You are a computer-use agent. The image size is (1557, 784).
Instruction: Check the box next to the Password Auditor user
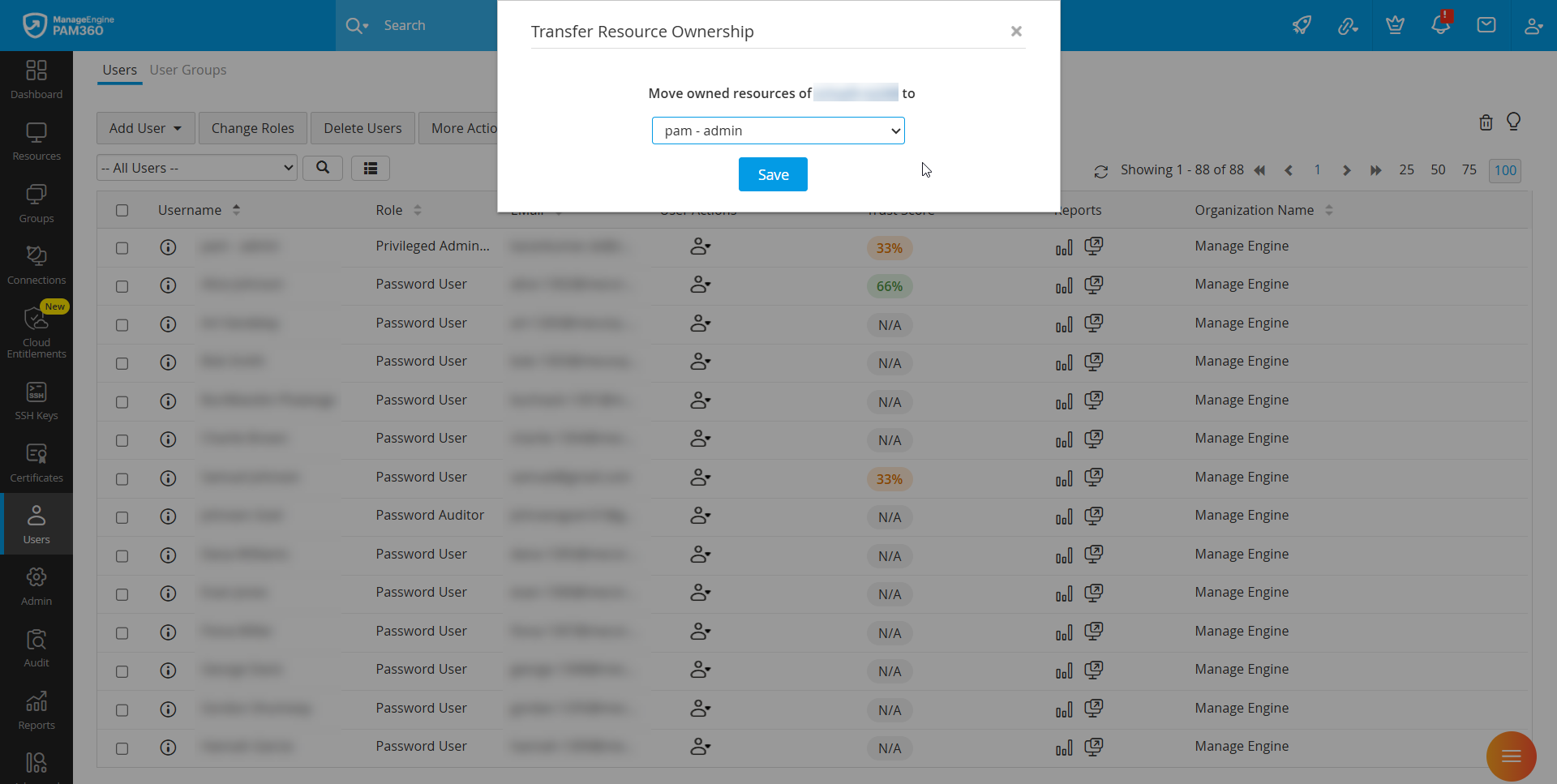[122, 517]
